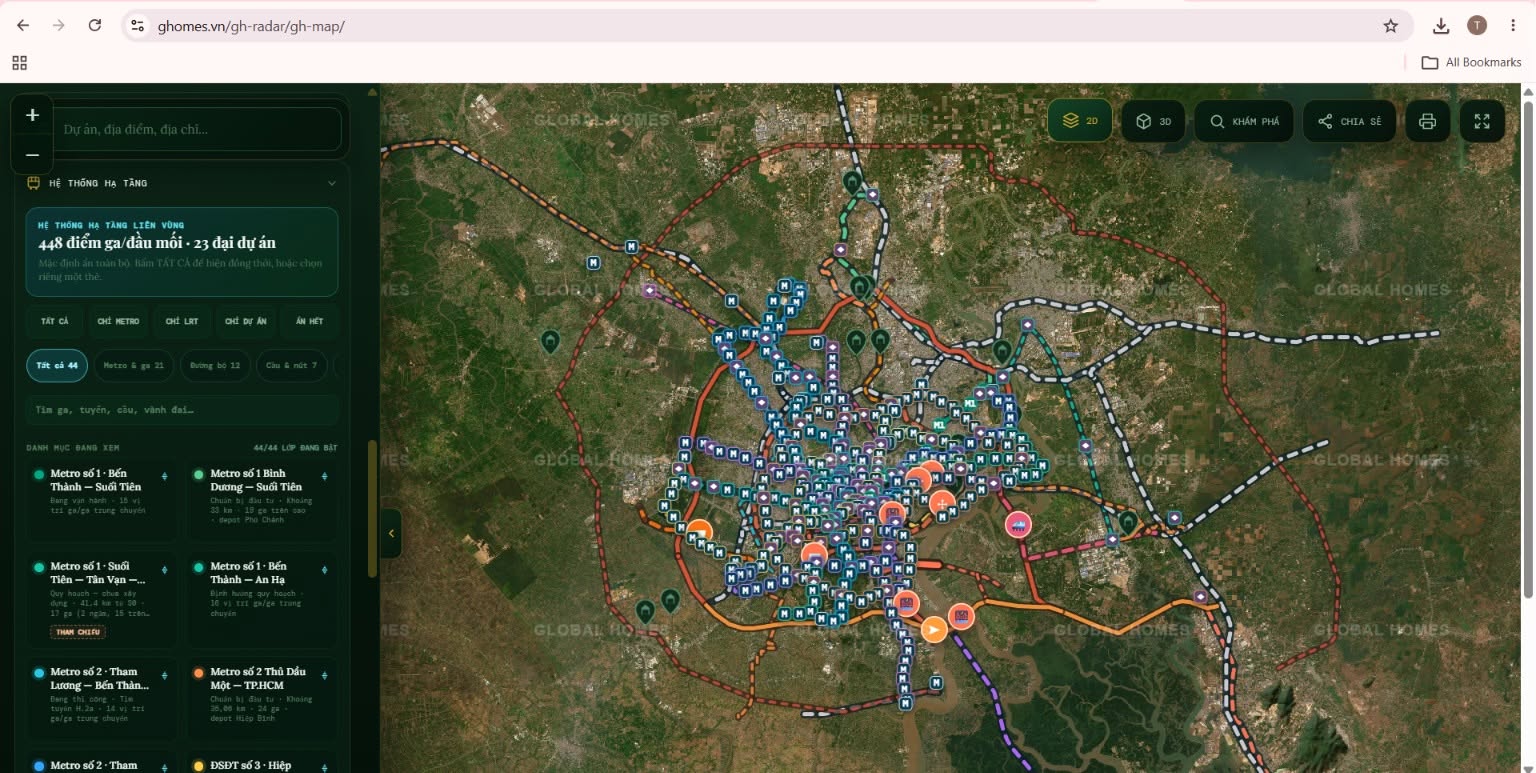
Task: Expand arrows on Suối Tiên — Tân Vạn card
Action: pyautogui.click(x=164, y=570)
